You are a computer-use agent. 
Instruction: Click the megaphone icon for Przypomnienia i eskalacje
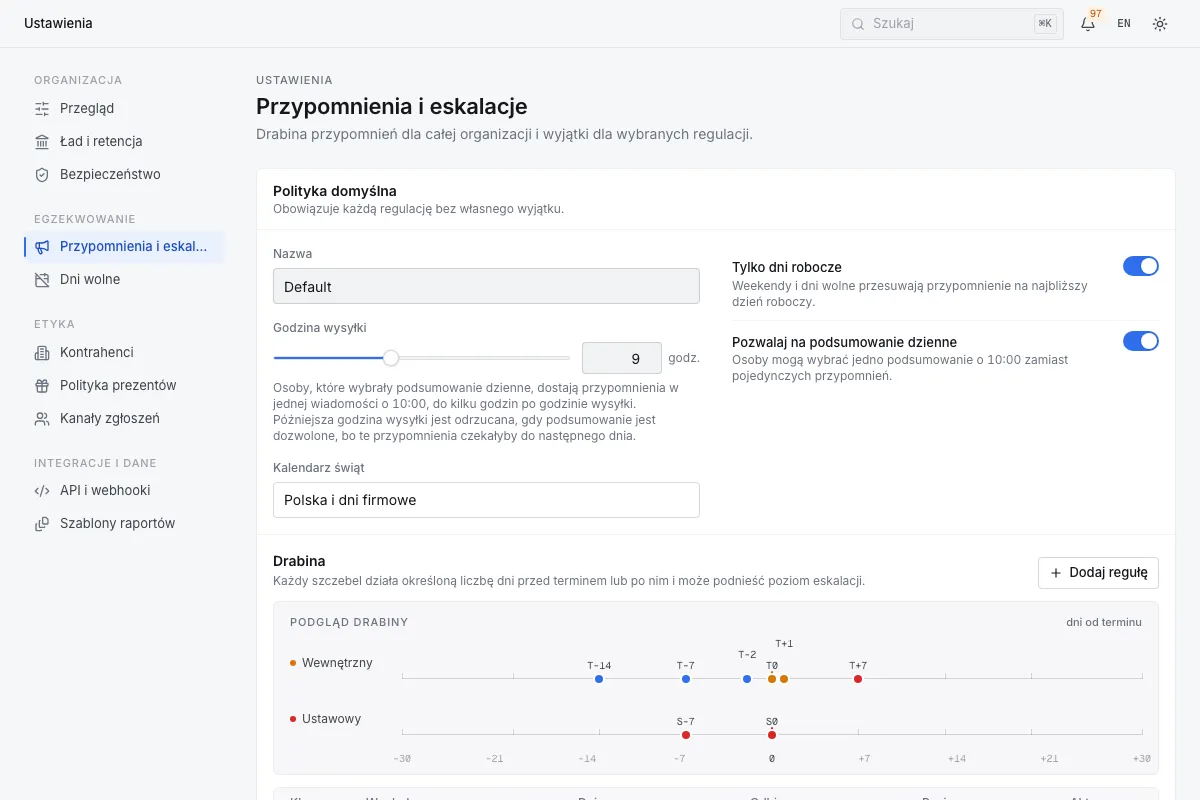point(42,246)
